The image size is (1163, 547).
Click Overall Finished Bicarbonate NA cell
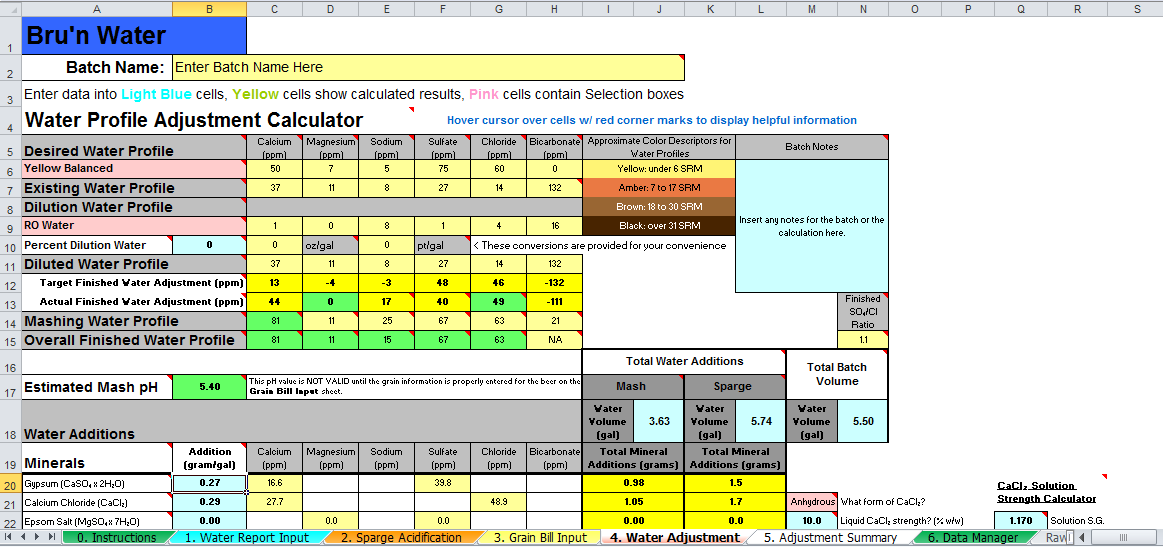pos(555,340)
